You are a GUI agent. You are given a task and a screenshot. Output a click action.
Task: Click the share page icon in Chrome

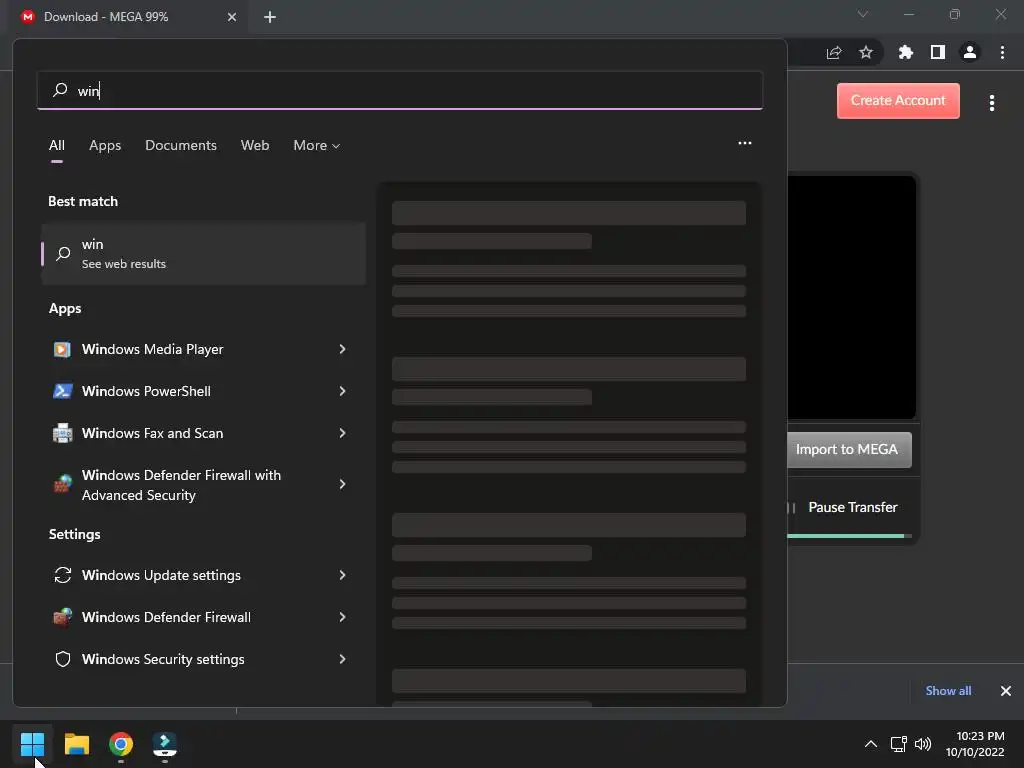[834, 52]
